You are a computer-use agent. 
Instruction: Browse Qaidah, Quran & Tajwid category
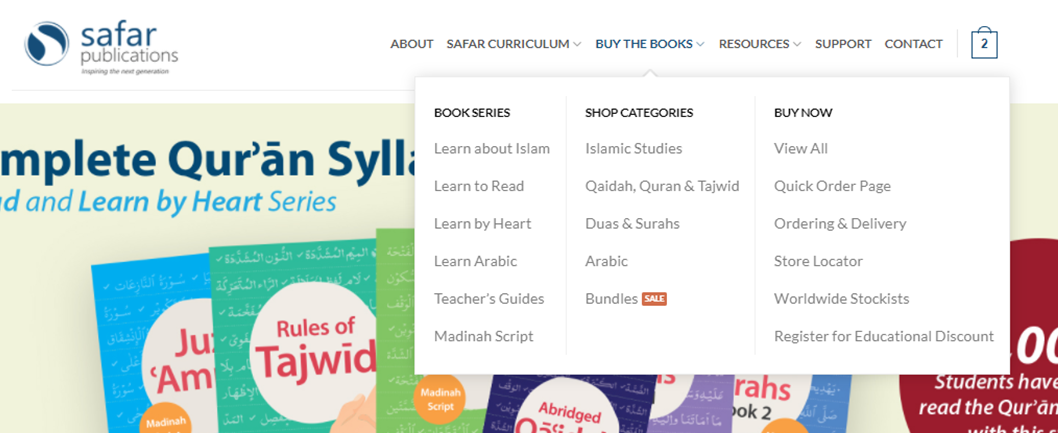(662, 186)
